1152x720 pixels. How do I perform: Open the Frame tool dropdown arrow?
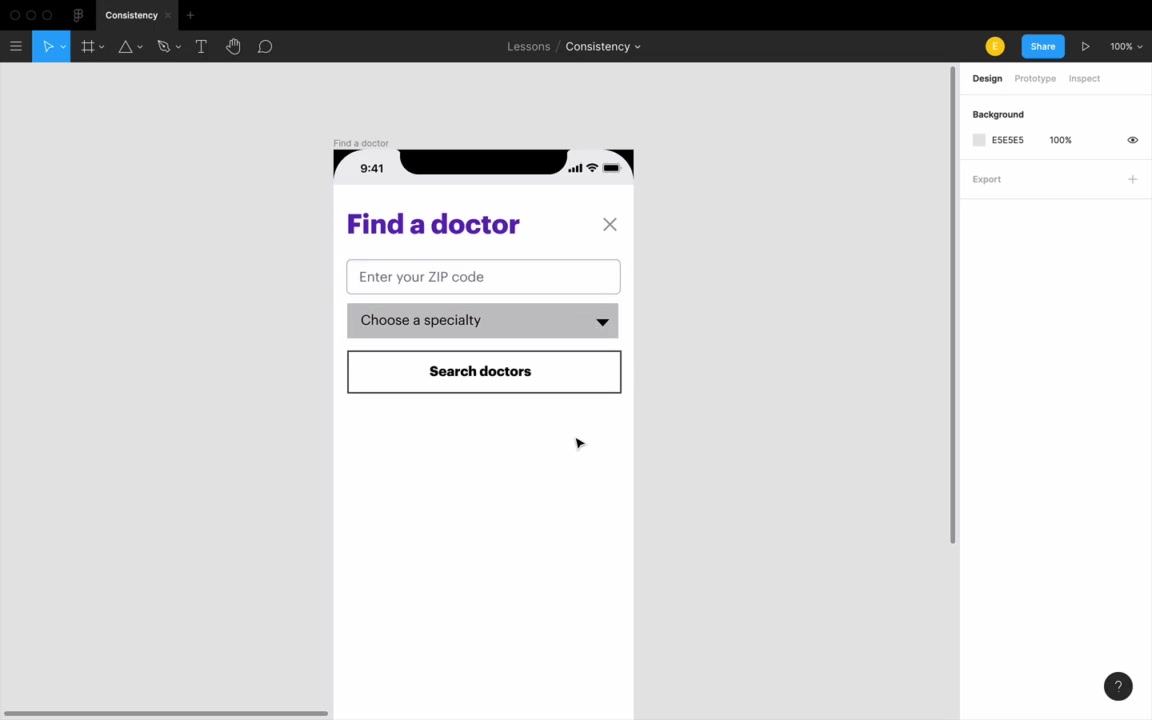click(101, 47)
